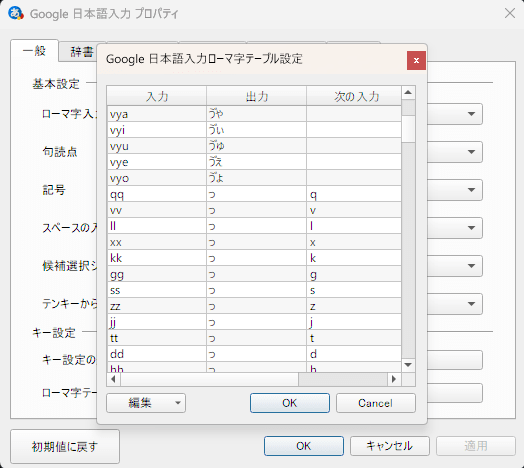Select the 'vyi' input cell

click(x=157, y=130)
